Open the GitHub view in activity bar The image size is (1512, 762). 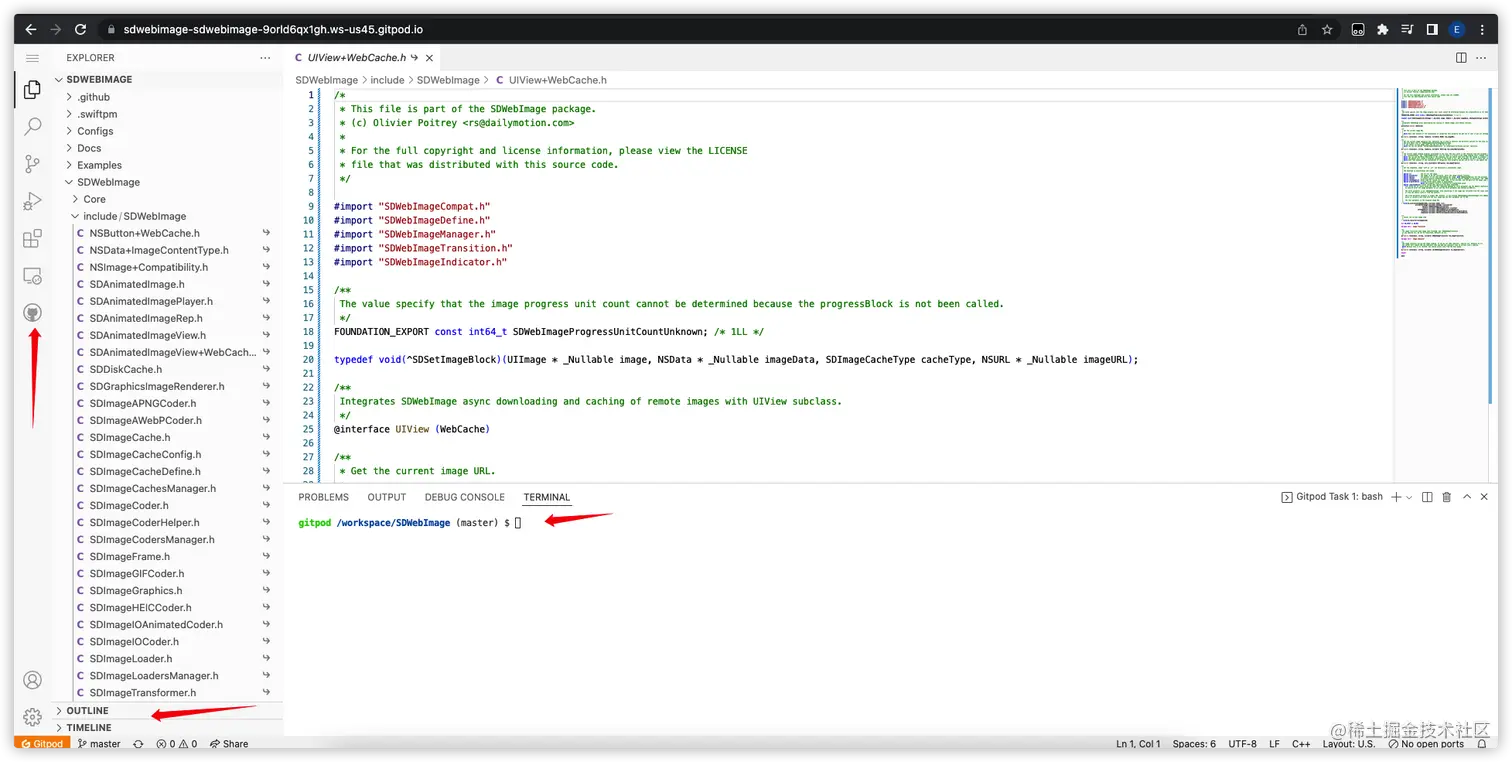click(x=32, y=313)
